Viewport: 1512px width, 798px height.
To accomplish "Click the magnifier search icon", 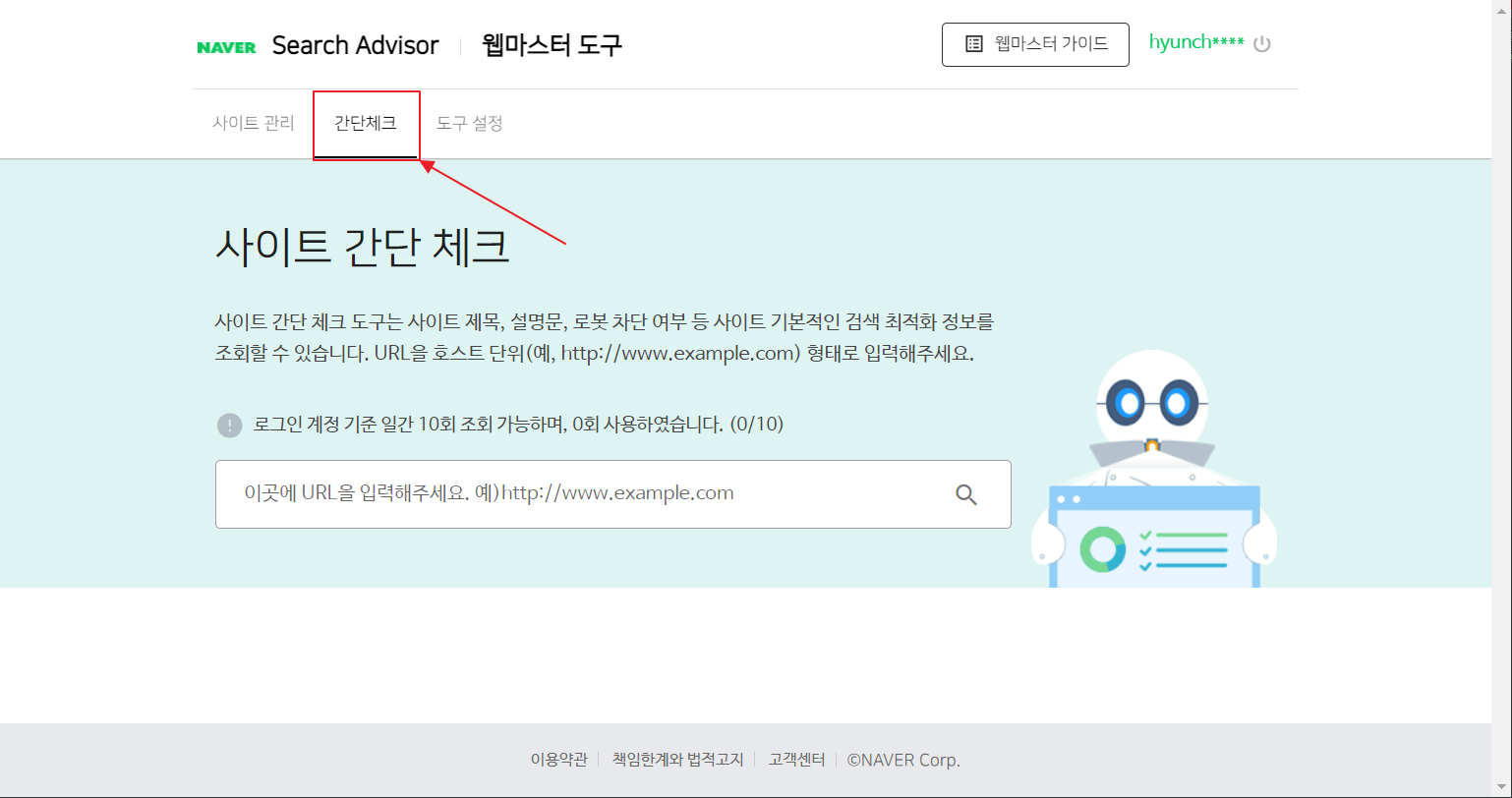I will tap(966, 494).
